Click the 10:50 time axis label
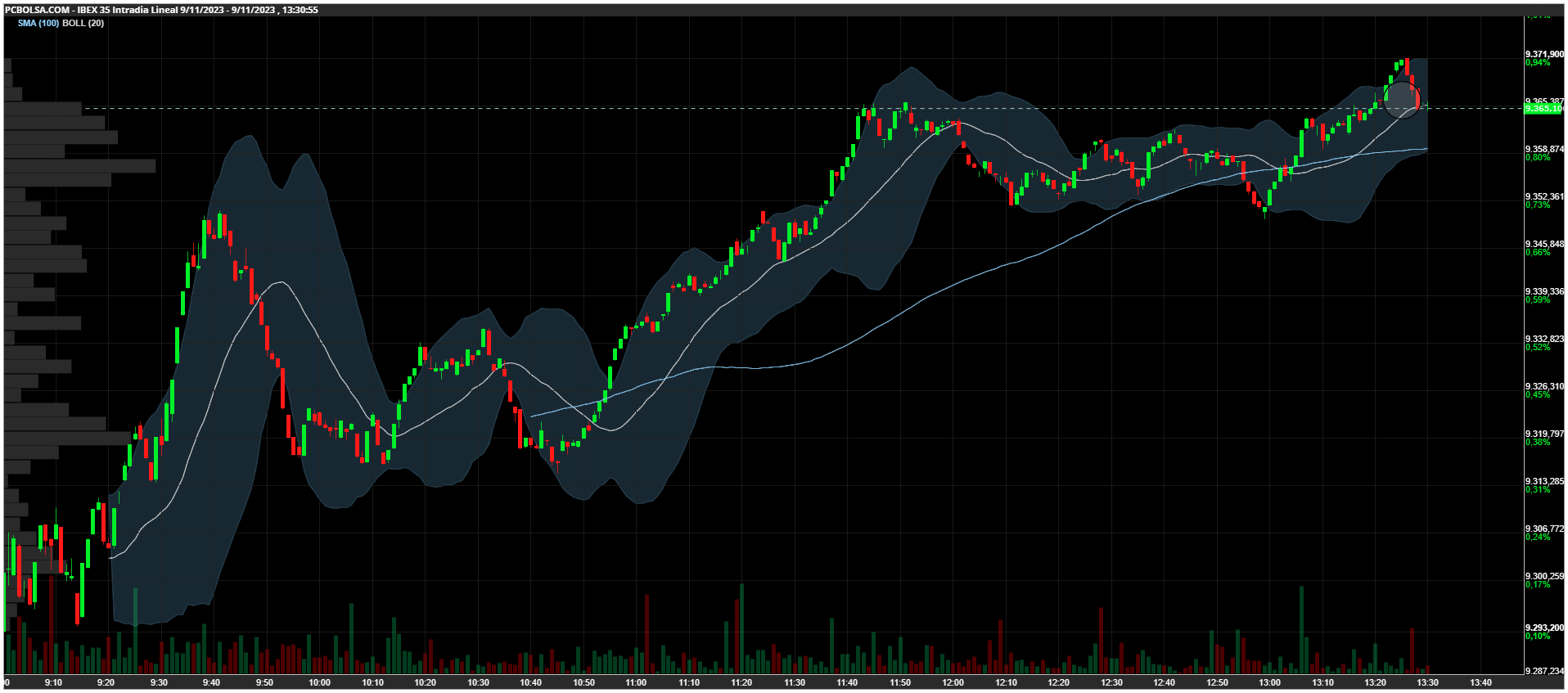This screenshot has height=693, width=1568. (x=583, y=682)
